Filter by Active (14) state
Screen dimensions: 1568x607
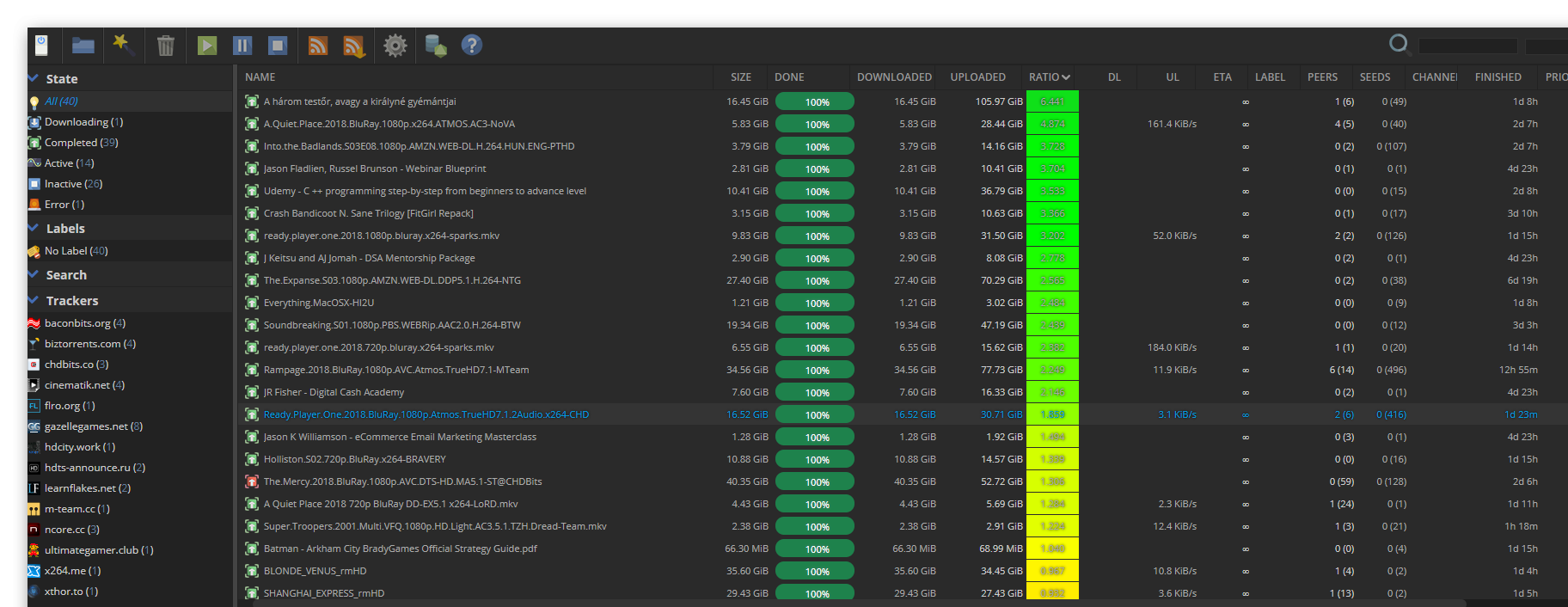pyautogui.click(x=130, y=163)
